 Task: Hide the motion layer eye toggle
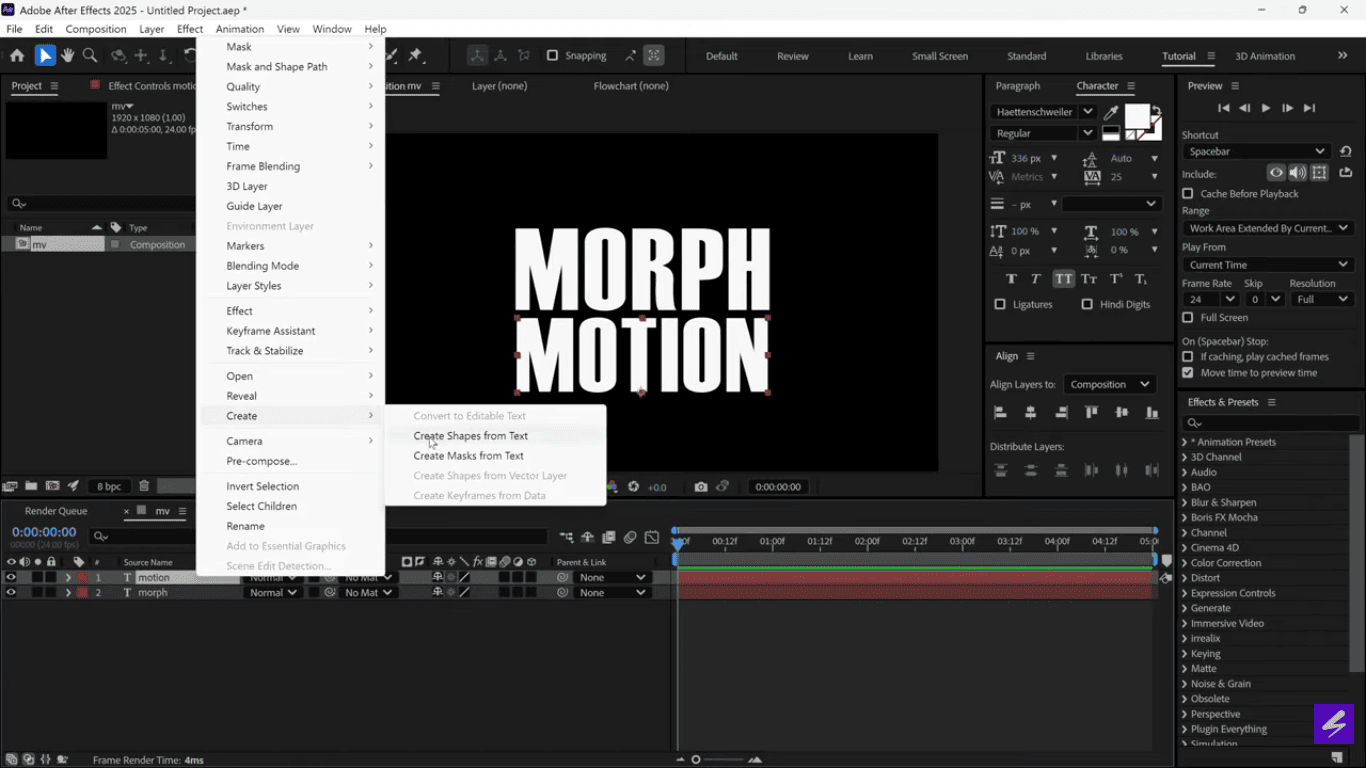11,577
